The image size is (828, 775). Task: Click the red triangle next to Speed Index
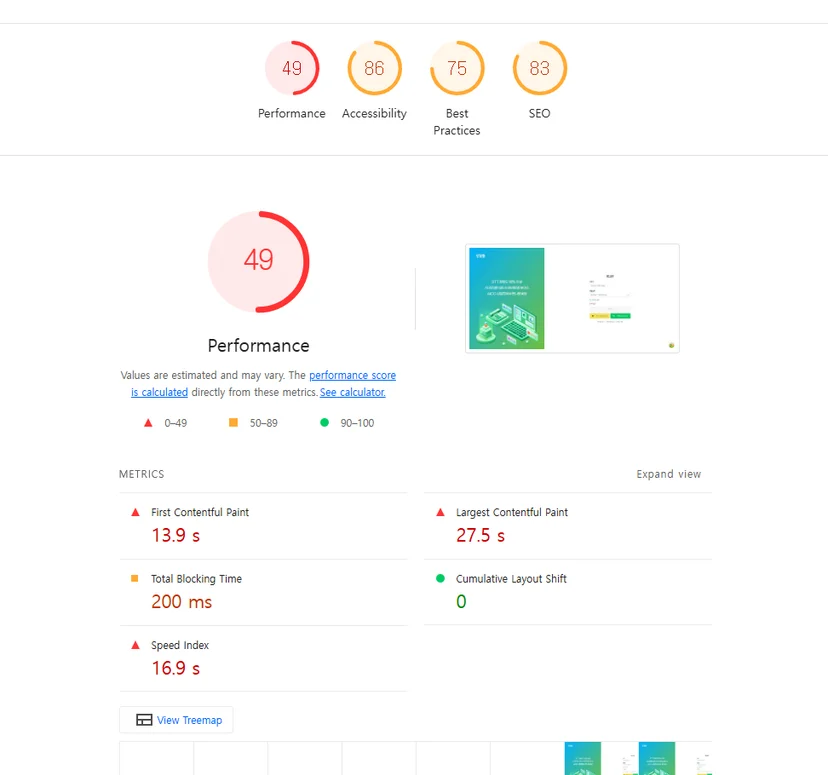click(135, 645)
